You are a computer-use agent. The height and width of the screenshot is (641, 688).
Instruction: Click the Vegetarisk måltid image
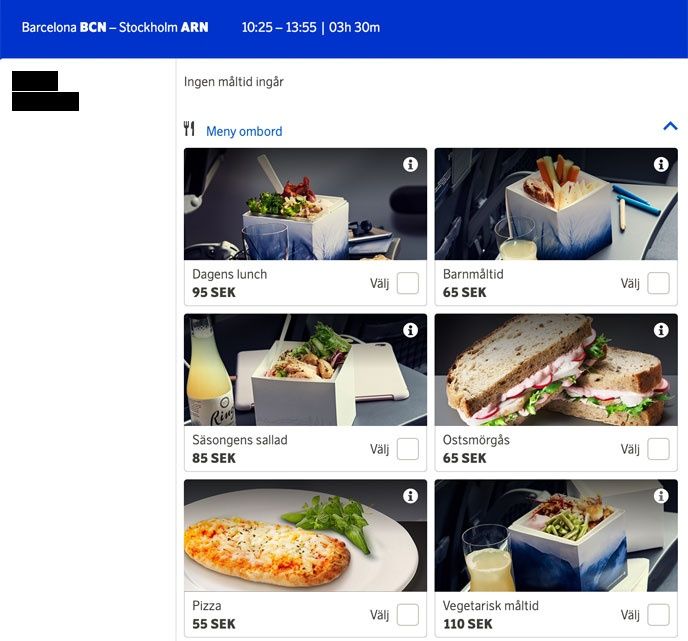coord(556,535)
